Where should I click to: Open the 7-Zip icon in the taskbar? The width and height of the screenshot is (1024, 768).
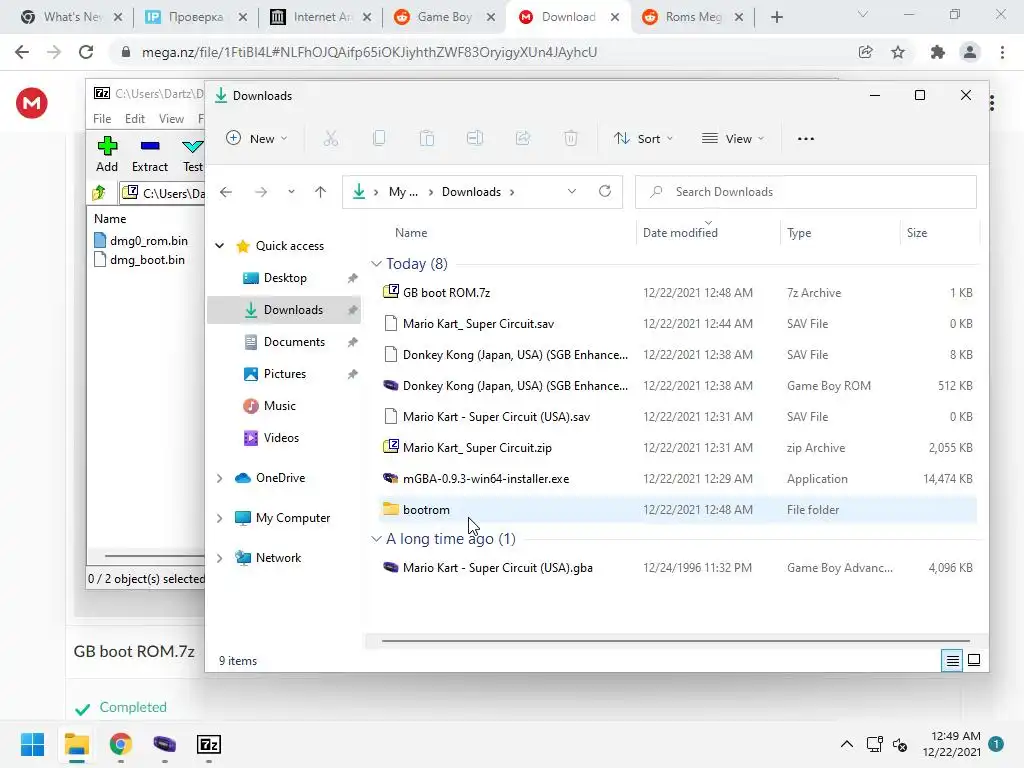point(209,744)
